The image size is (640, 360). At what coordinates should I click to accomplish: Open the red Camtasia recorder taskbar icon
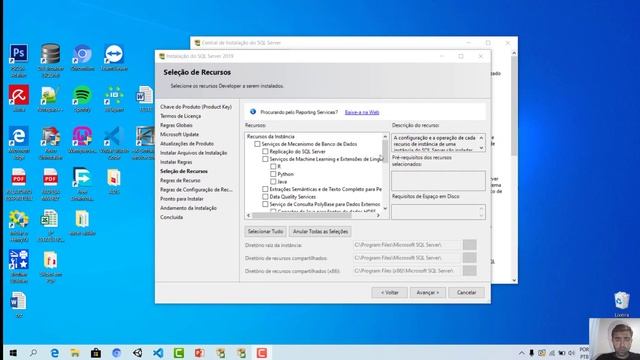262,353
